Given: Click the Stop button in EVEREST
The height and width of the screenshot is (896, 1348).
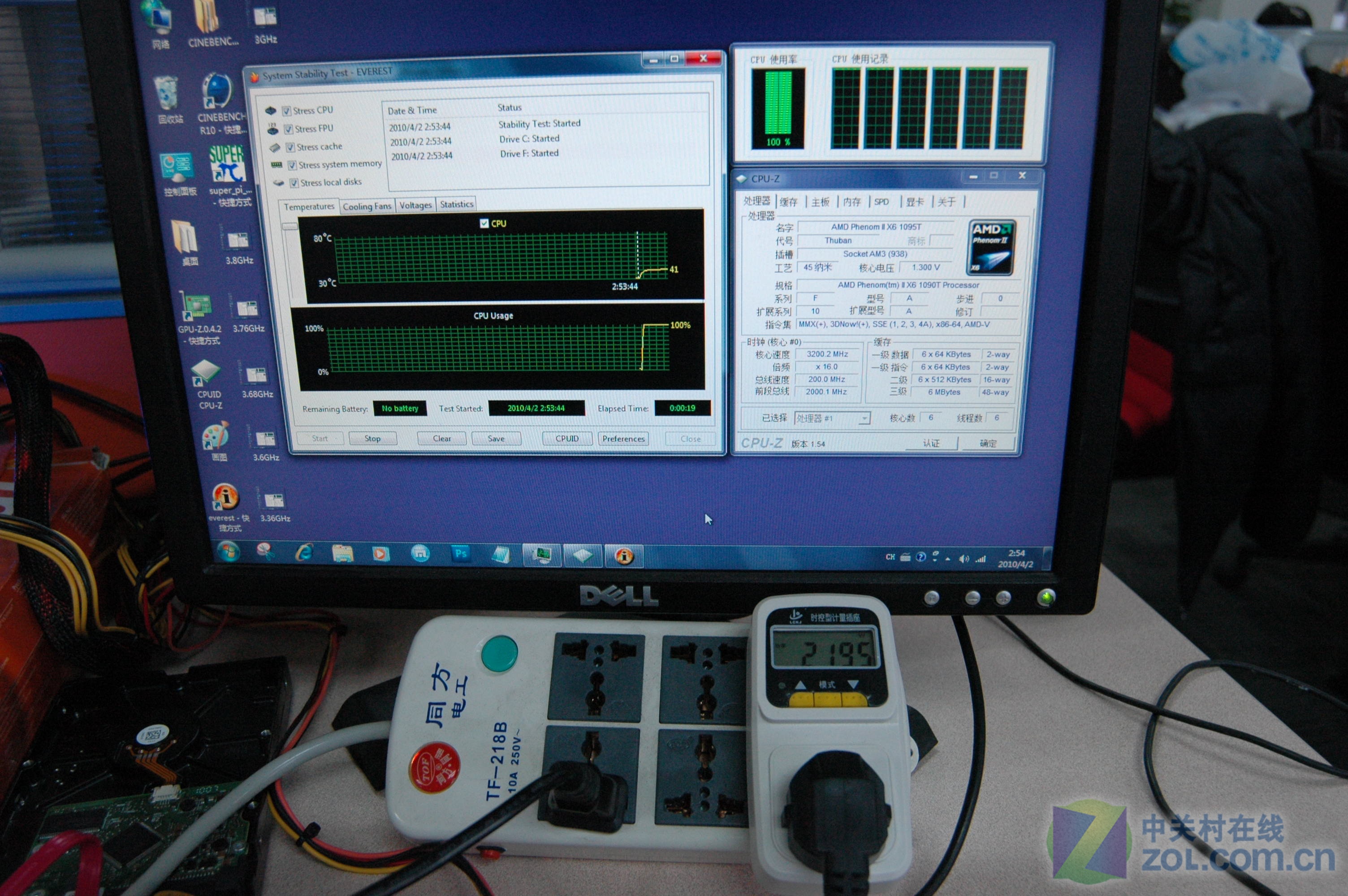Looking at the screenshot, I should 372,438.
